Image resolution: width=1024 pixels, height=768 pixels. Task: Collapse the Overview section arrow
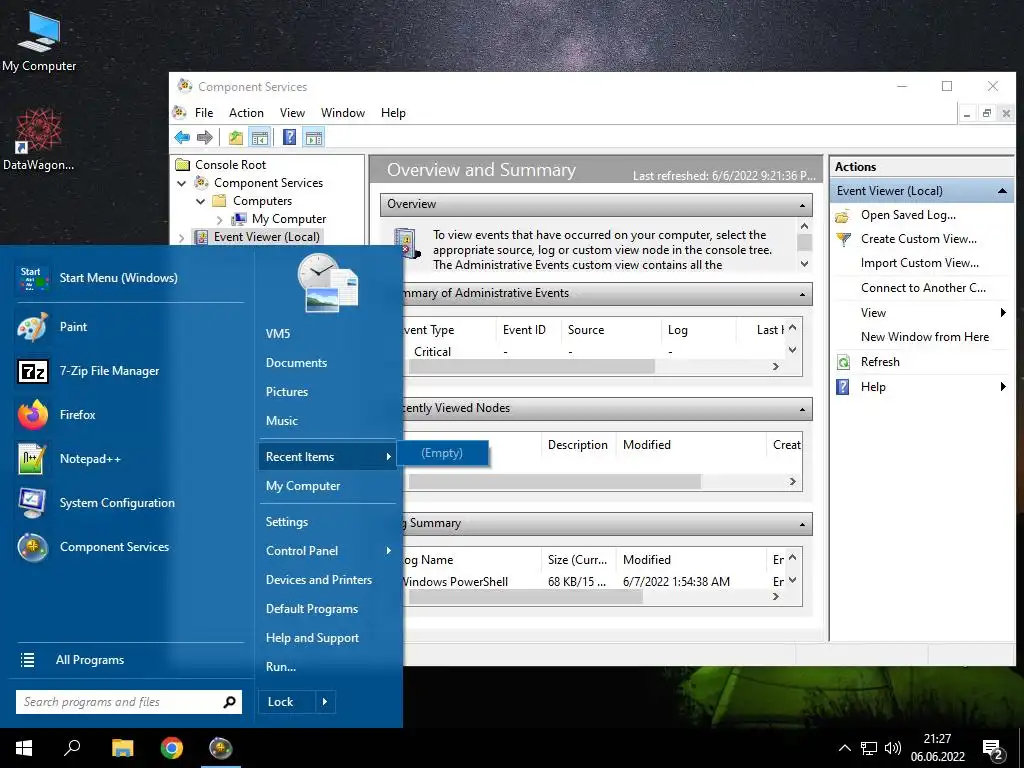click(803, 205)
